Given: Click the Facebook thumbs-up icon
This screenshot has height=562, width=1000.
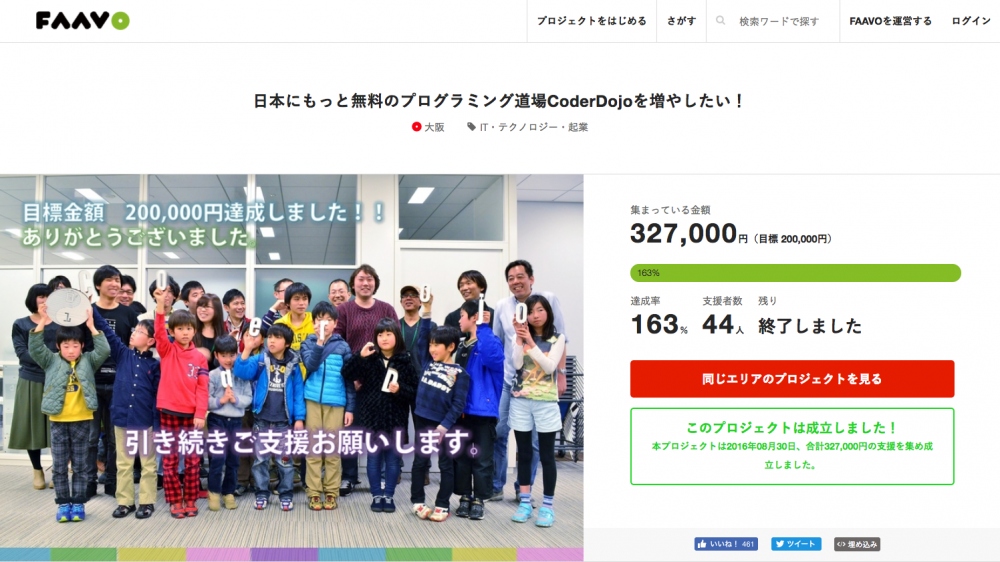Looking at the screenshot, I should (702, 544).
